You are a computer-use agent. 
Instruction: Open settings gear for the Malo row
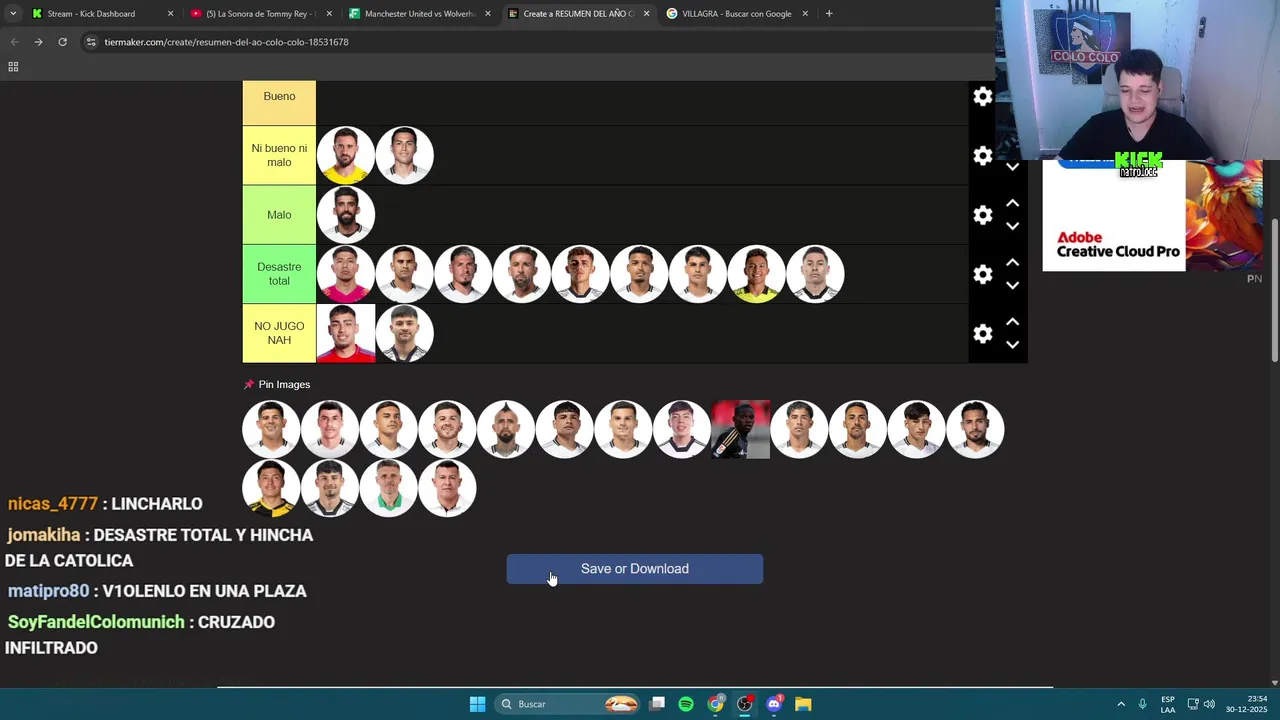coord(983,215)
